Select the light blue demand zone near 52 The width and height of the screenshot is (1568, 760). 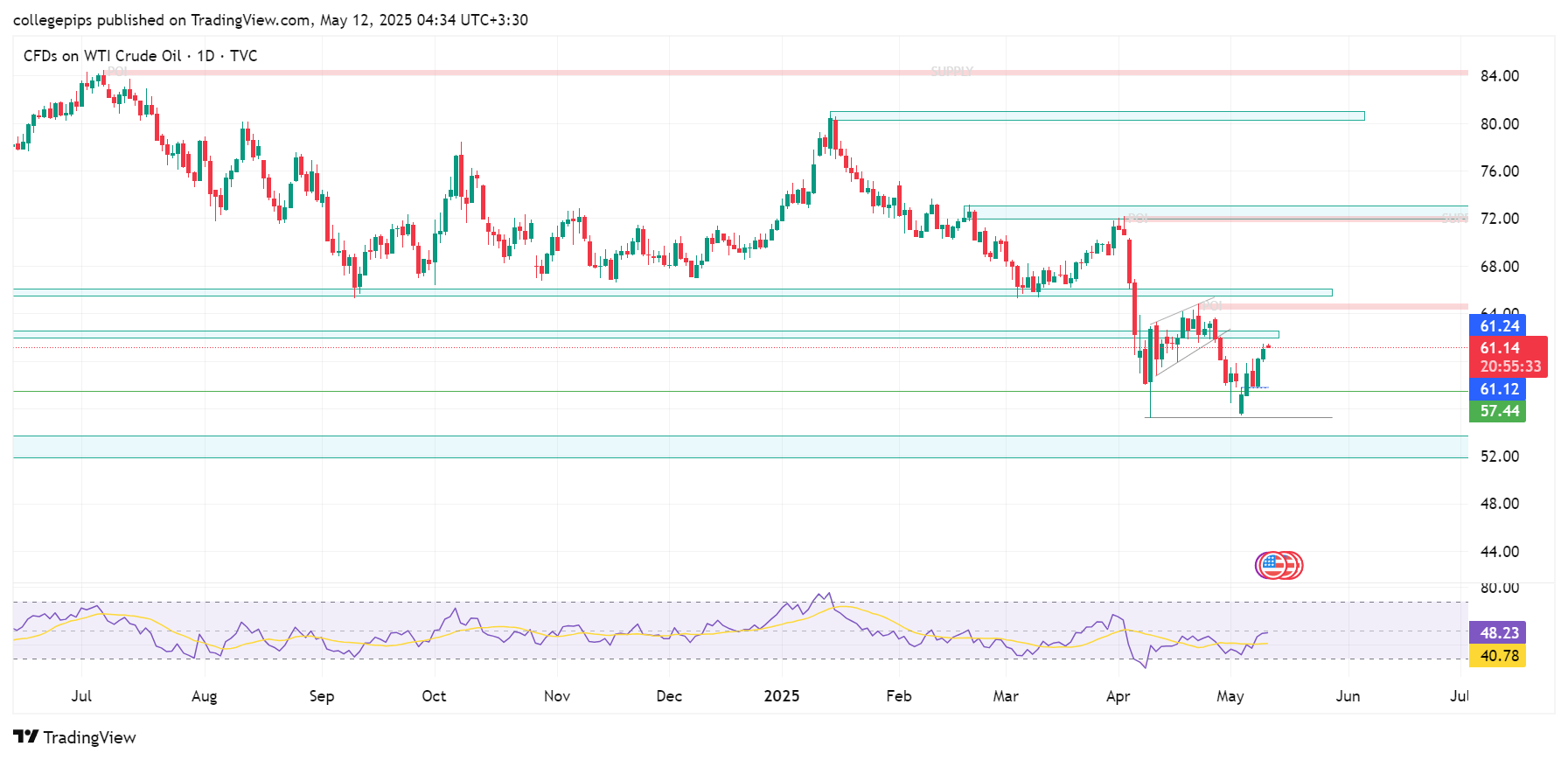click(741, 446)
